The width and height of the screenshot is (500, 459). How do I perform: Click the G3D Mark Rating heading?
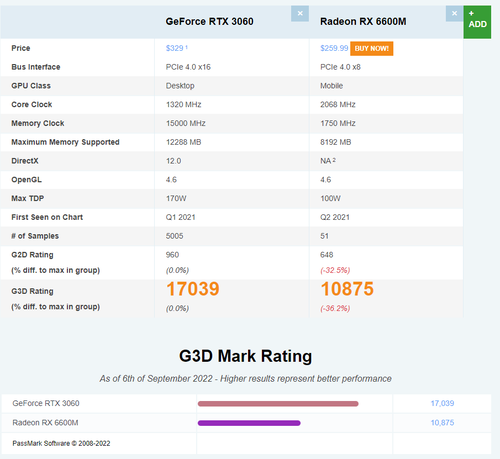click(x=246, y=356)
